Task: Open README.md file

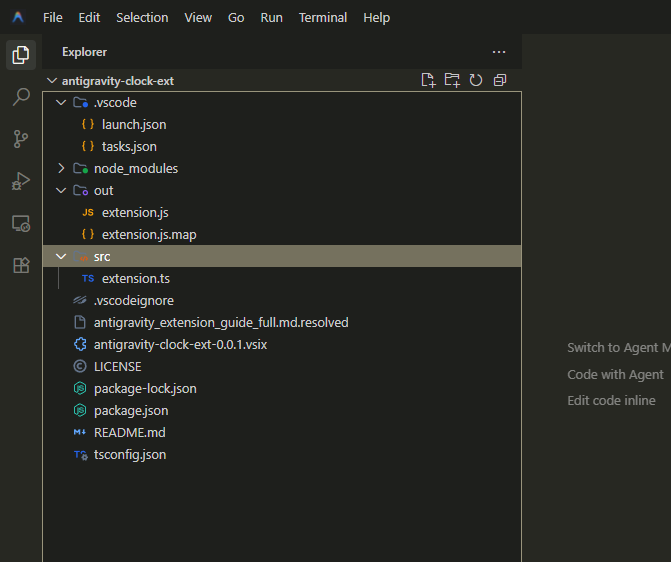Action: tap(130, 433)
